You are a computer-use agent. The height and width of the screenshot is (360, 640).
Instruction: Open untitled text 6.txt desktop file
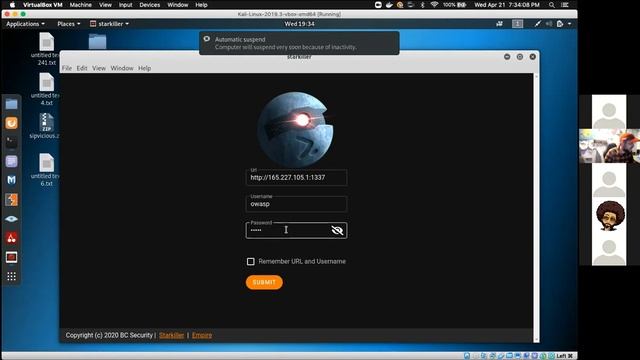(x=46, y=170)
